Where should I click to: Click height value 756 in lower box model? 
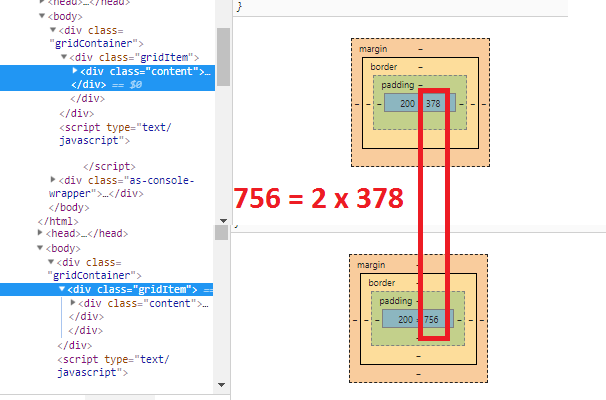tap(431, 320)
